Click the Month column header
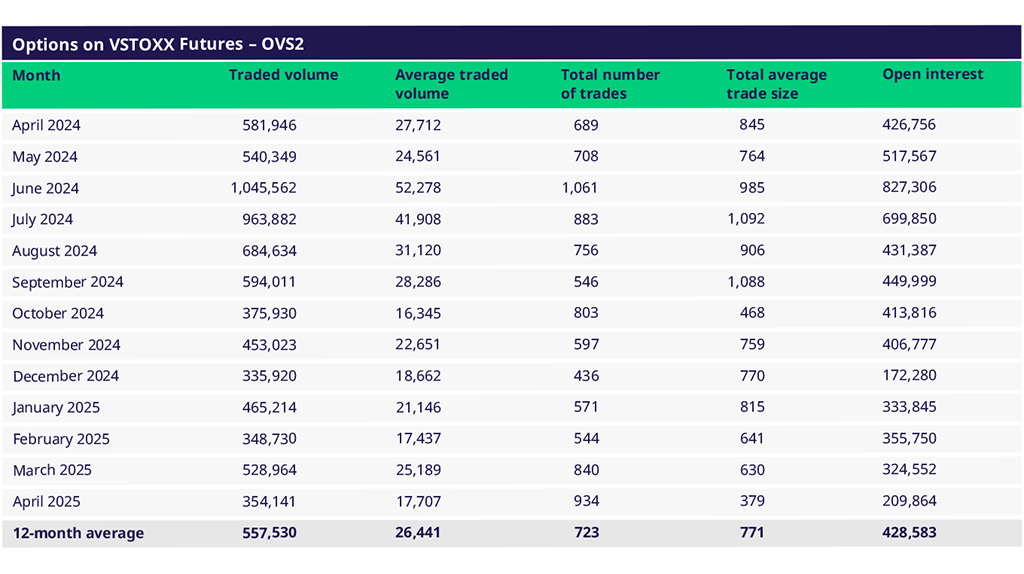The image size is (1024, 574). 36,76
